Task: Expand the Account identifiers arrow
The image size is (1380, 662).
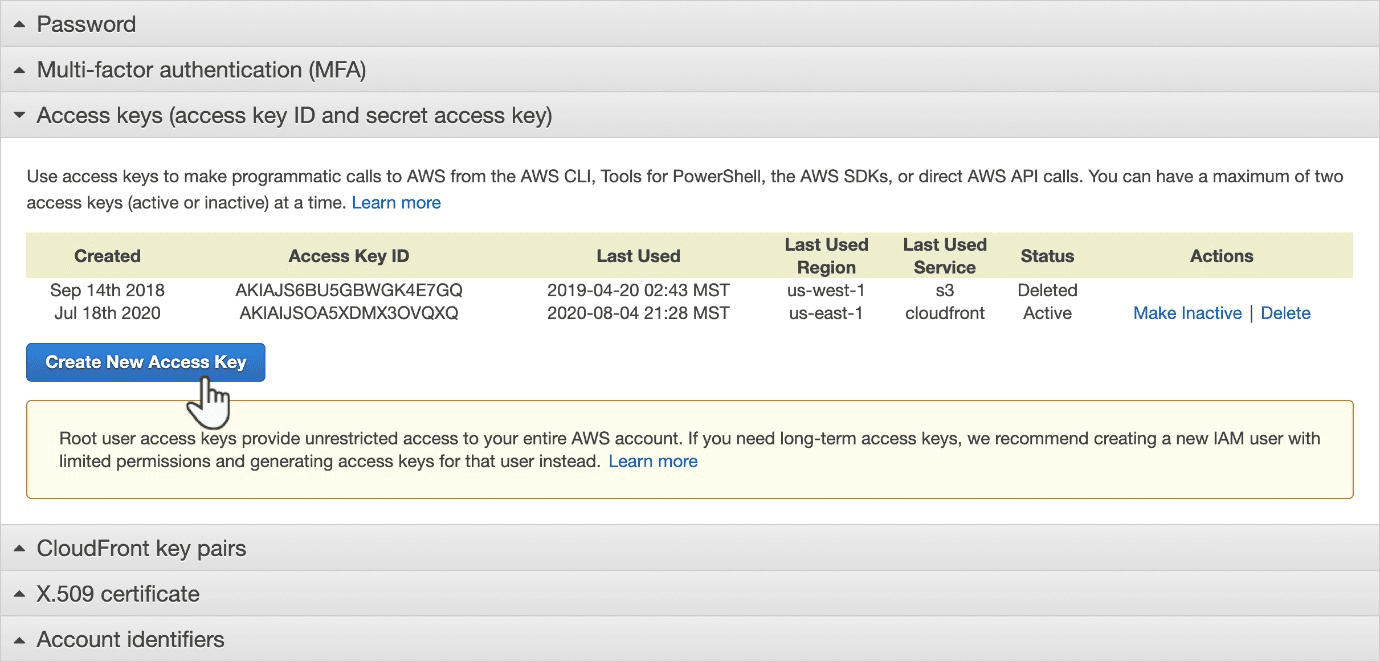Action: (x=19, y=640)
